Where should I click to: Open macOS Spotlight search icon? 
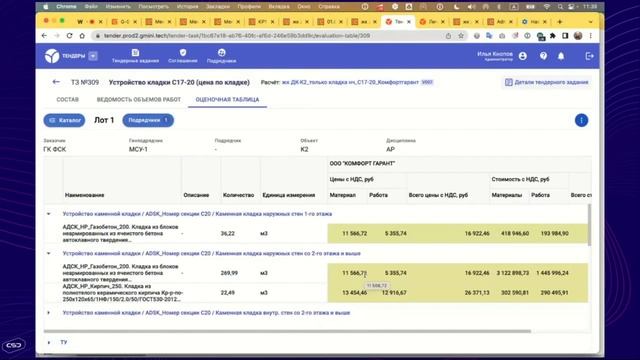(560, 7)
